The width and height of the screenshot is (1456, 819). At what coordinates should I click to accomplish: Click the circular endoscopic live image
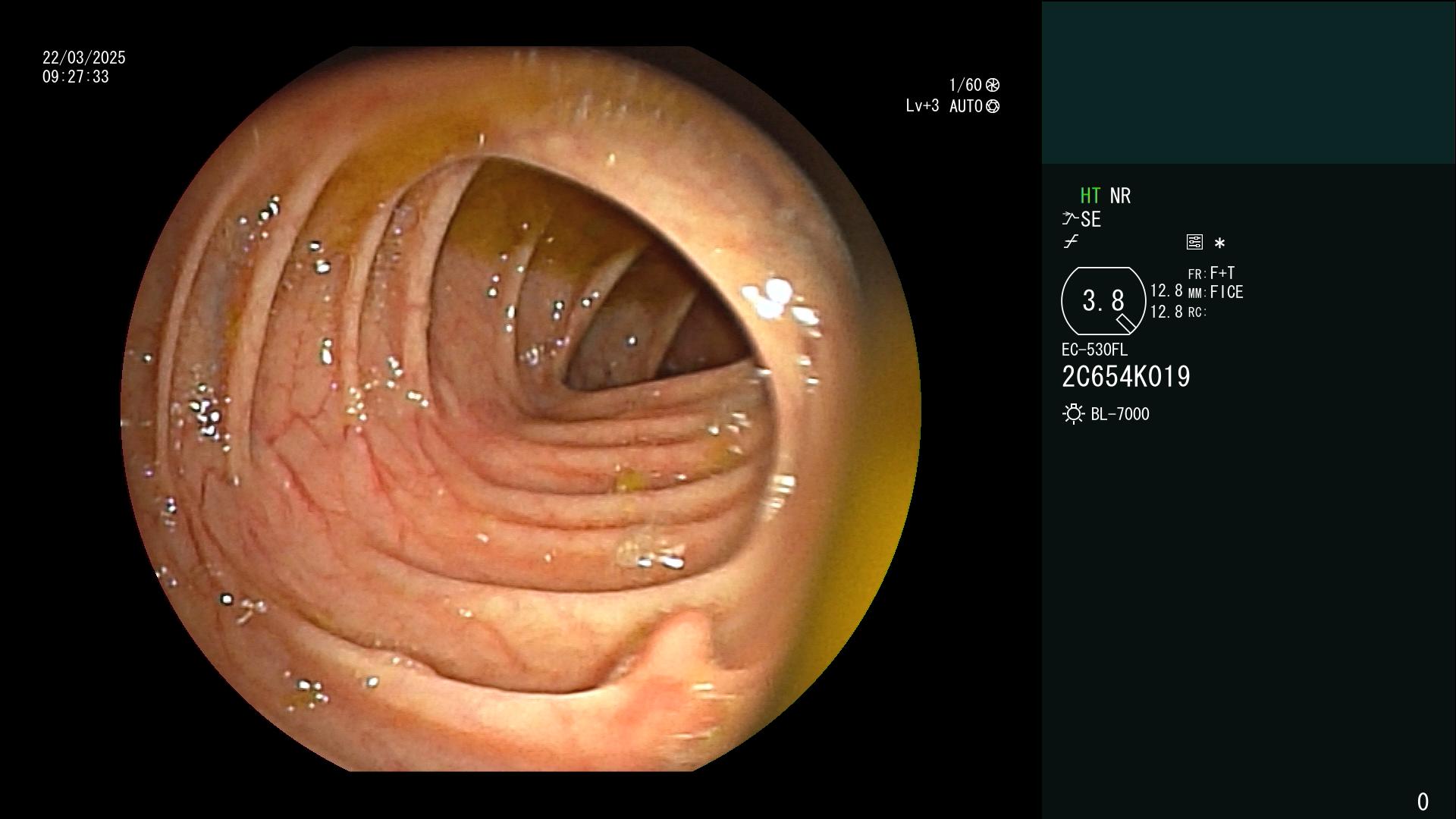tap(521, 409)
